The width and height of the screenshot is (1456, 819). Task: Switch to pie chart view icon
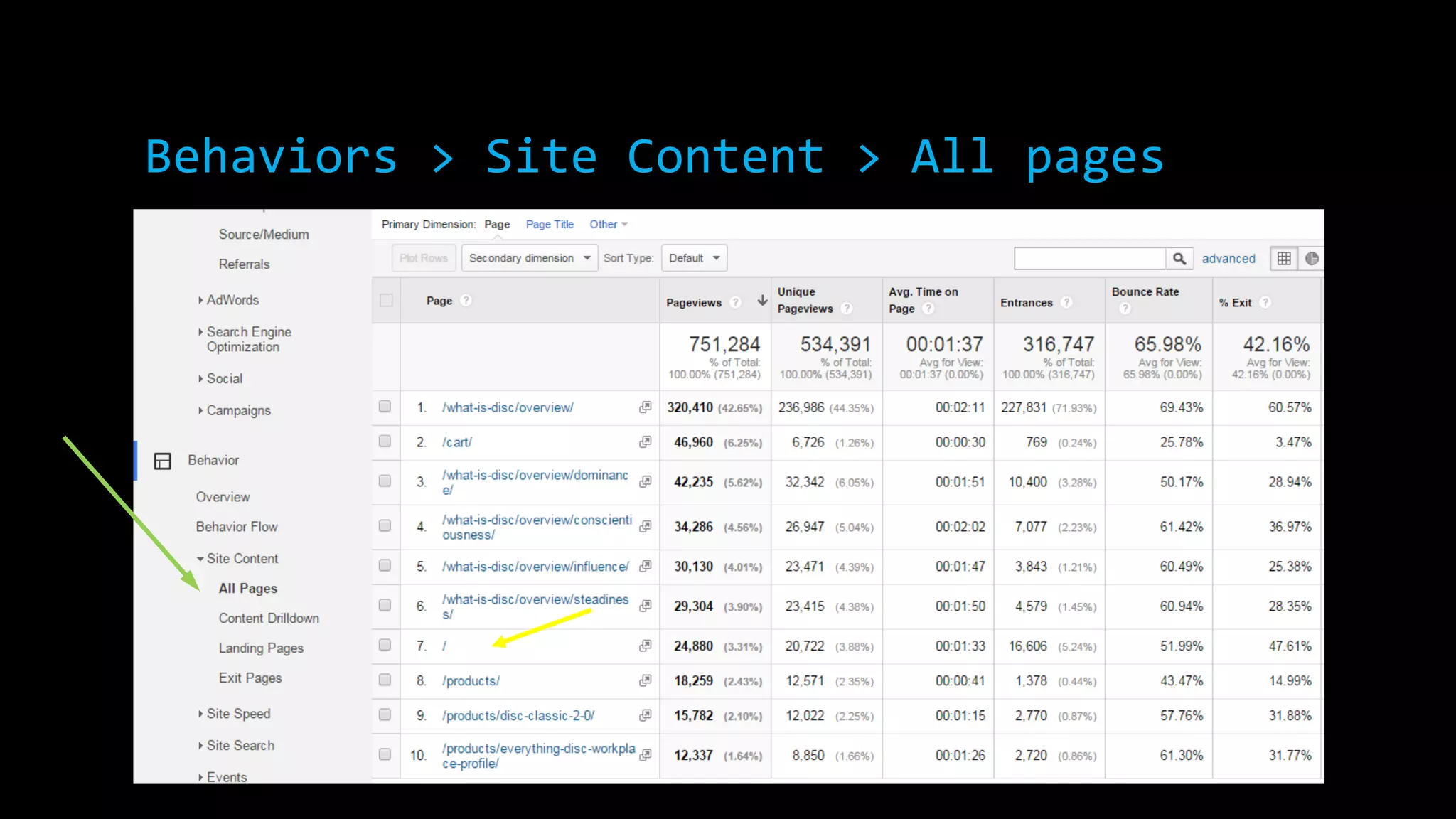[1312, 259]
